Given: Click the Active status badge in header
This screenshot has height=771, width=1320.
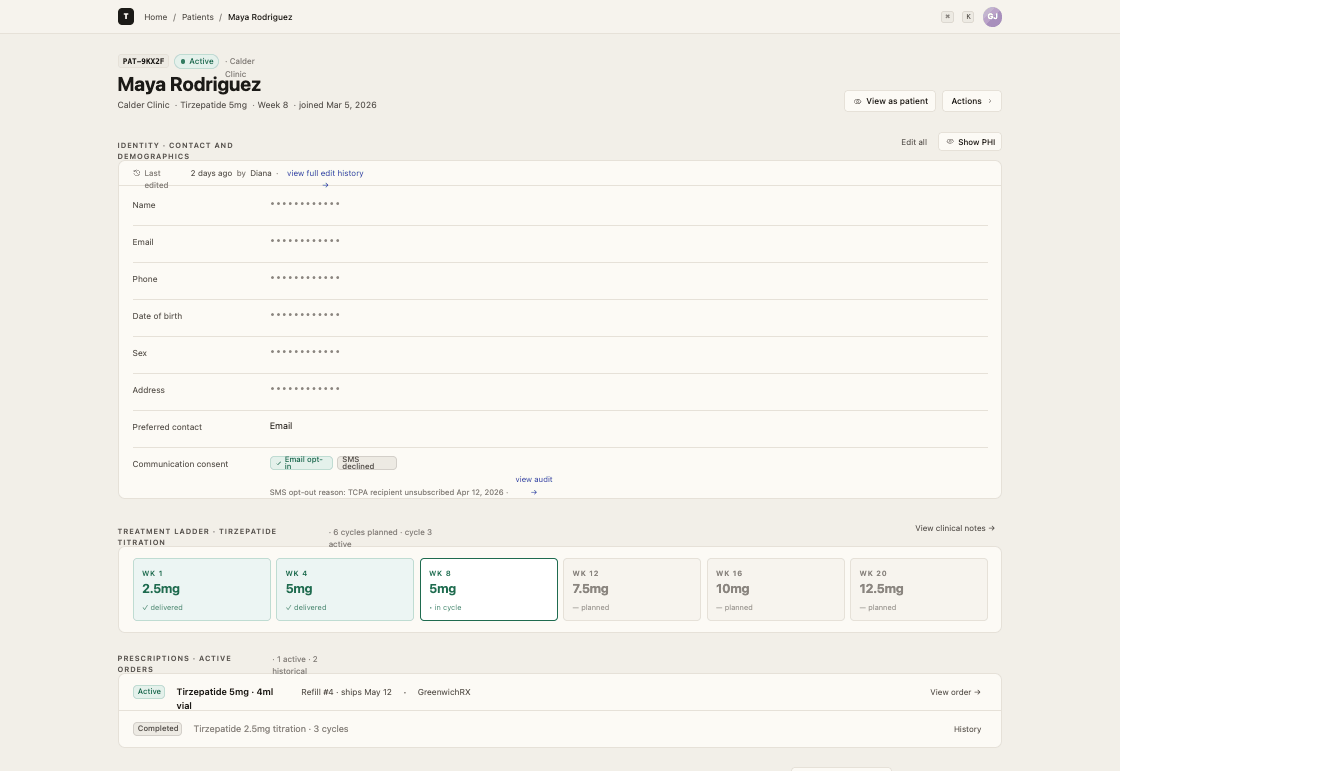Looking at the screenshot, I should point(196,61).
